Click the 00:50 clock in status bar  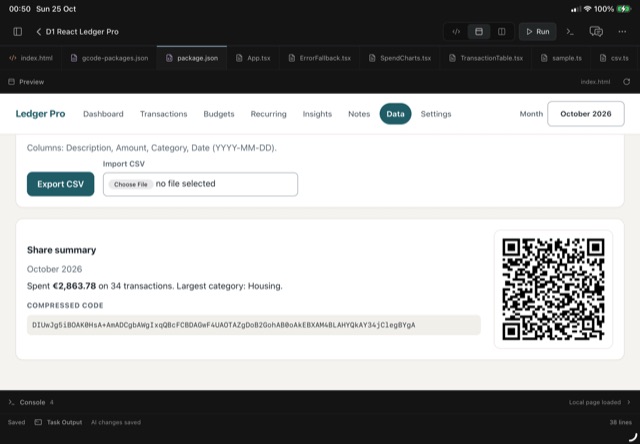pyautogui.click(x=20, y=9)
